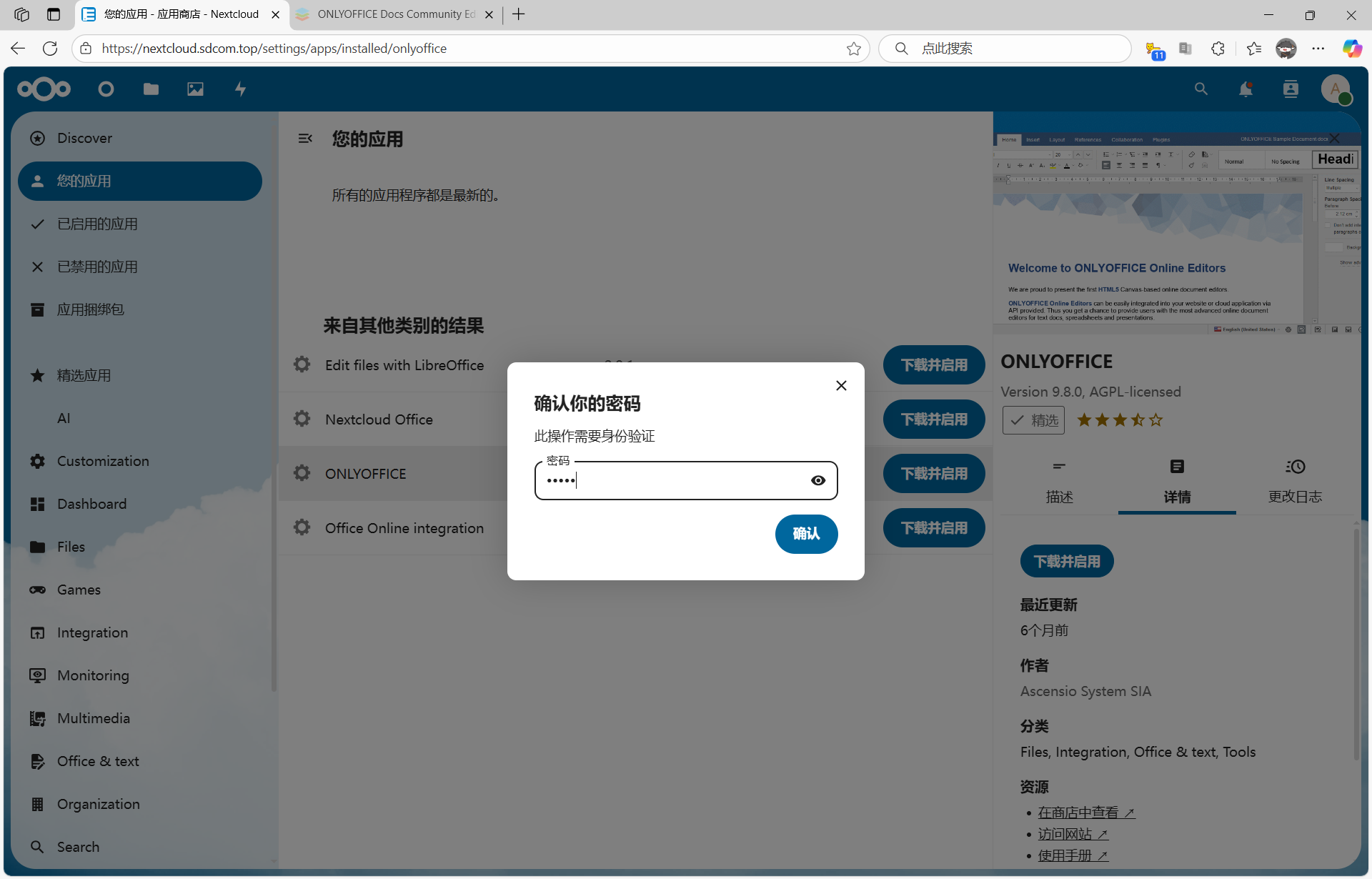
Task: Click the notifications bell icon
Action: coord(1246,89)
